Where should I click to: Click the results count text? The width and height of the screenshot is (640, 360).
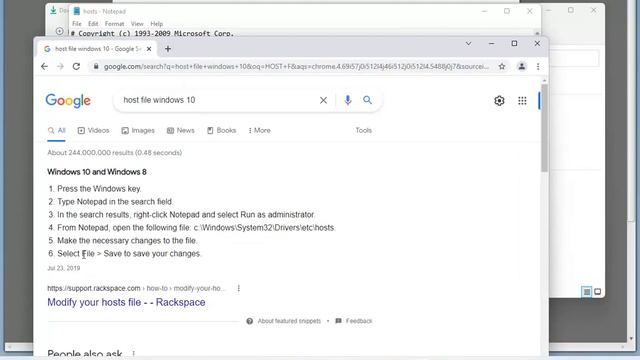[115, 153]
